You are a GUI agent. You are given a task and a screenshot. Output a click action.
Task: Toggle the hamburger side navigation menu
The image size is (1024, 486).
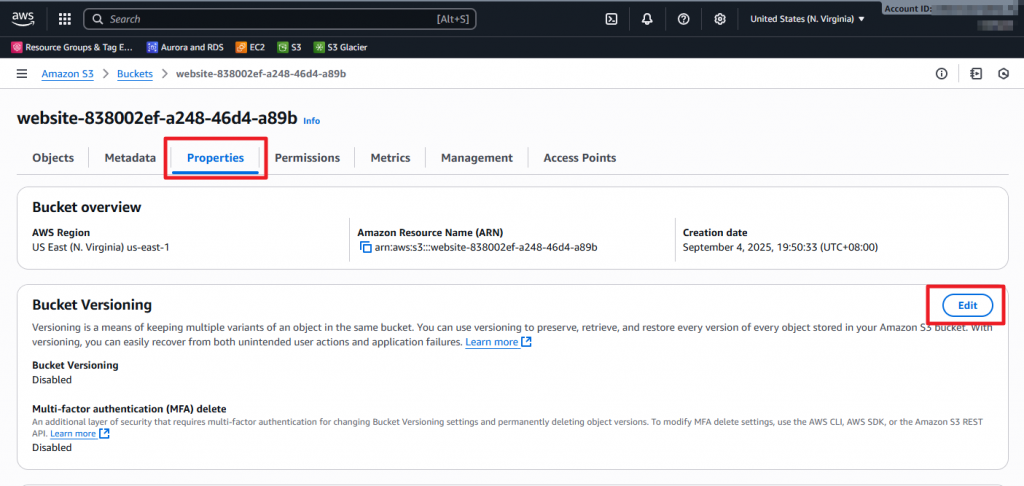tap(22, 74)
